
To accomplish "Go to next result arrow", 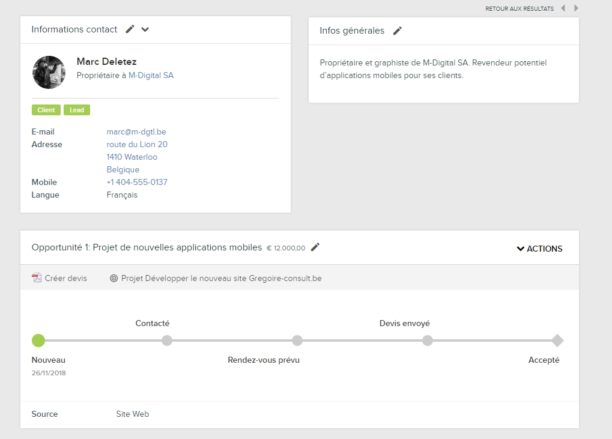I will (576, 8).
